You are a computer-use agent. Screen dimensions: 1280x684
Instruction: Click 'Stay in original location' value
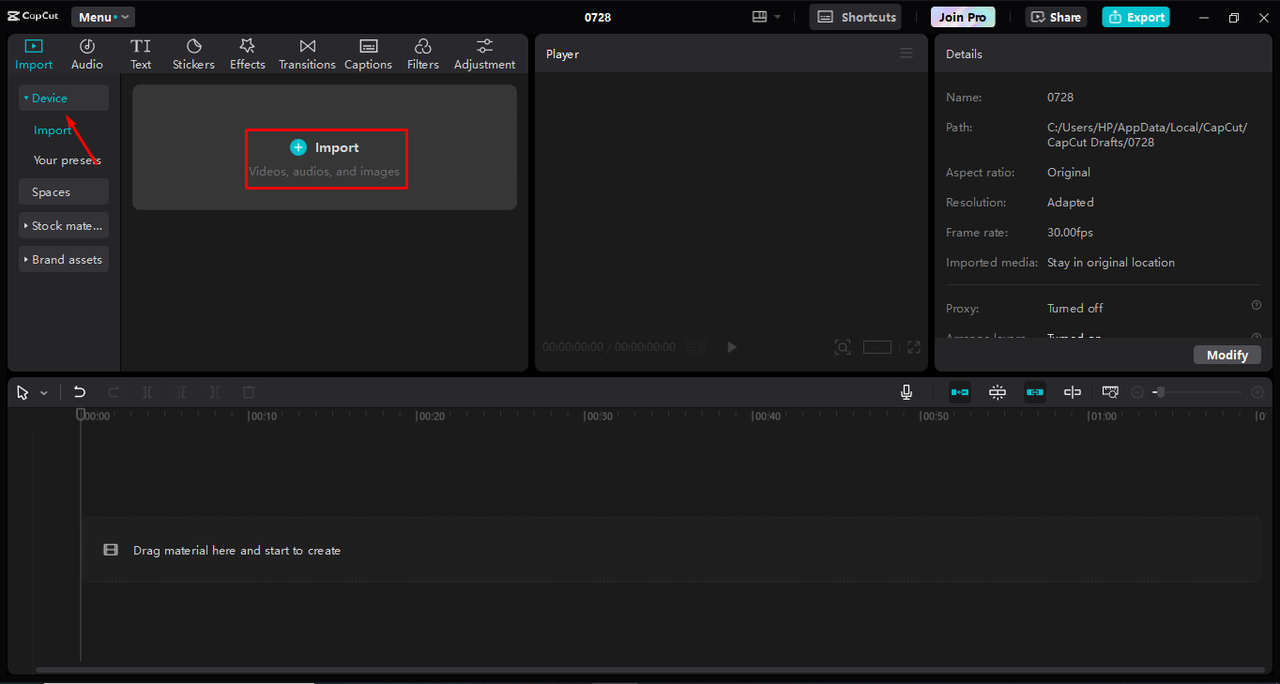1111,262
